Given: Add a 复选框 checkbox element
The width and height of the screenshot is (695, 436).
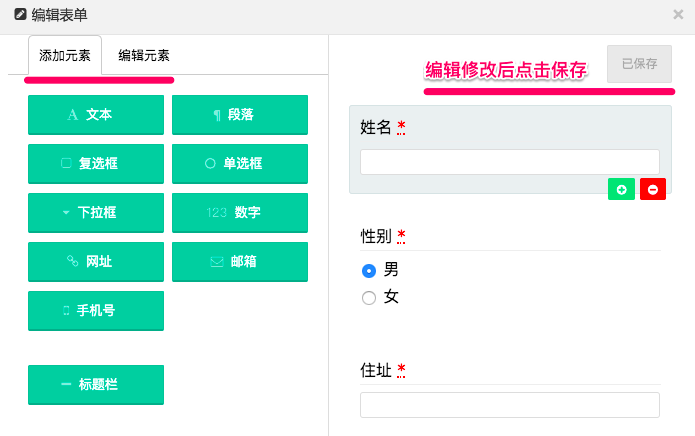Looking at the screenshot, I should pyautogui.click(x=96, y=164).
